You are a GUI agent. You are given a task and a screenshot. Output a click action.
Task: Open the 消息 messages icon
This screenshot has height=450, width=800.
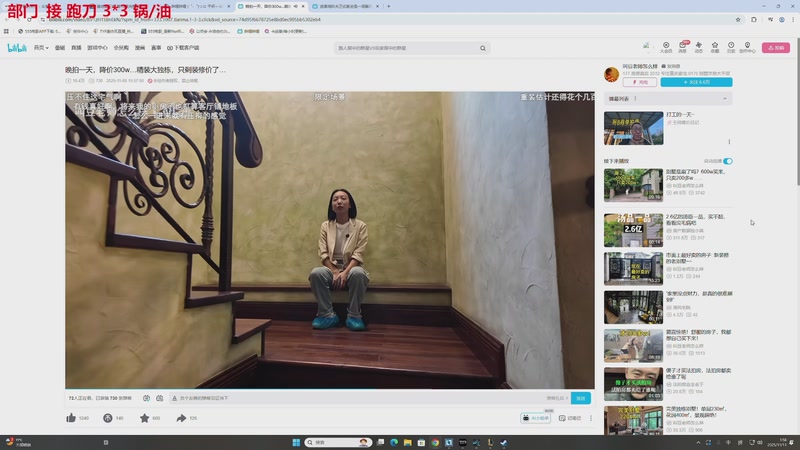pyautogui.click(x=682, y=47)
